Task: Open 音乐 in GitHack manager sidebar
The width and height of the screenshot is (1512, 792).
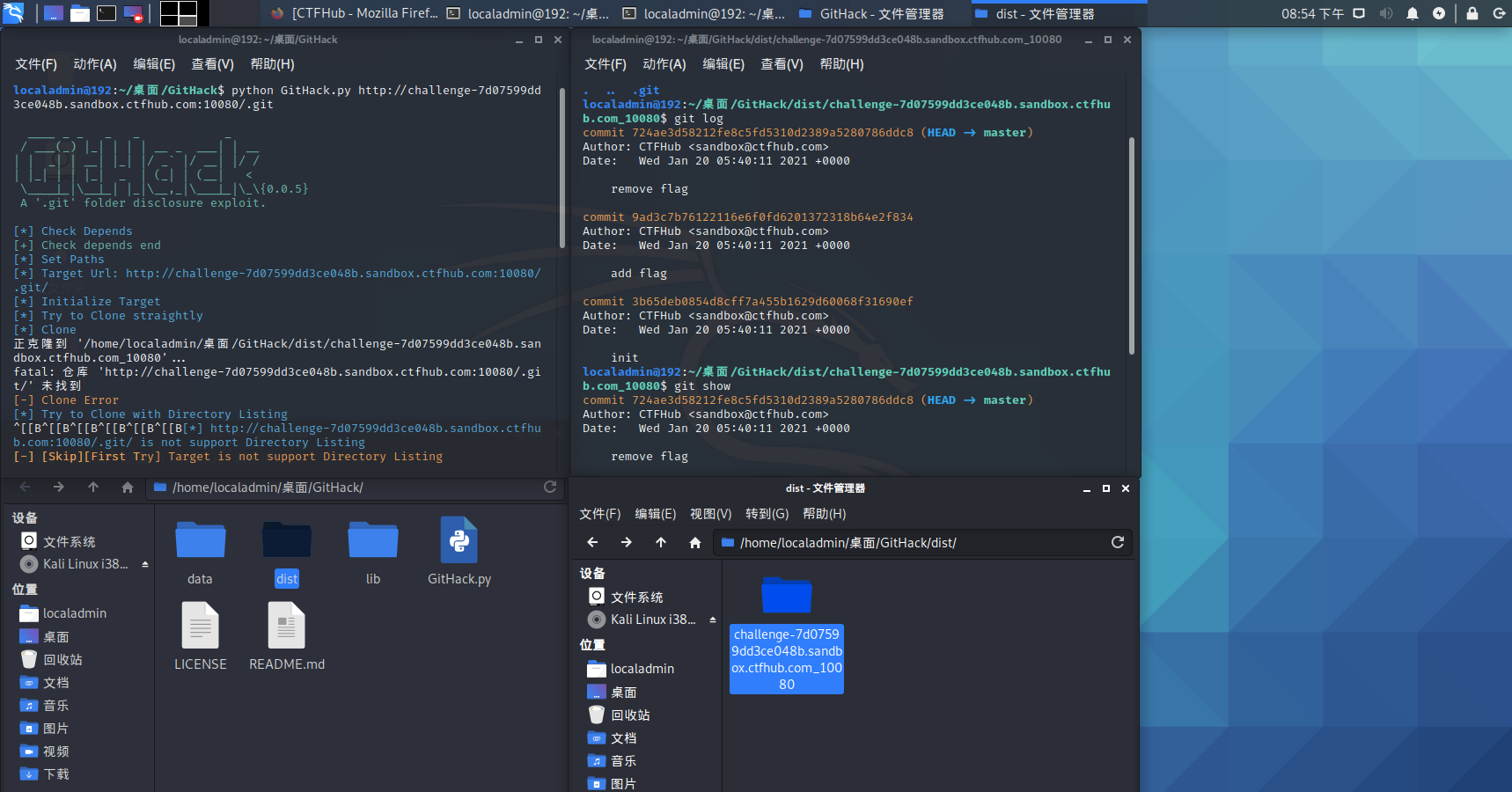Action: click(56, 705)
